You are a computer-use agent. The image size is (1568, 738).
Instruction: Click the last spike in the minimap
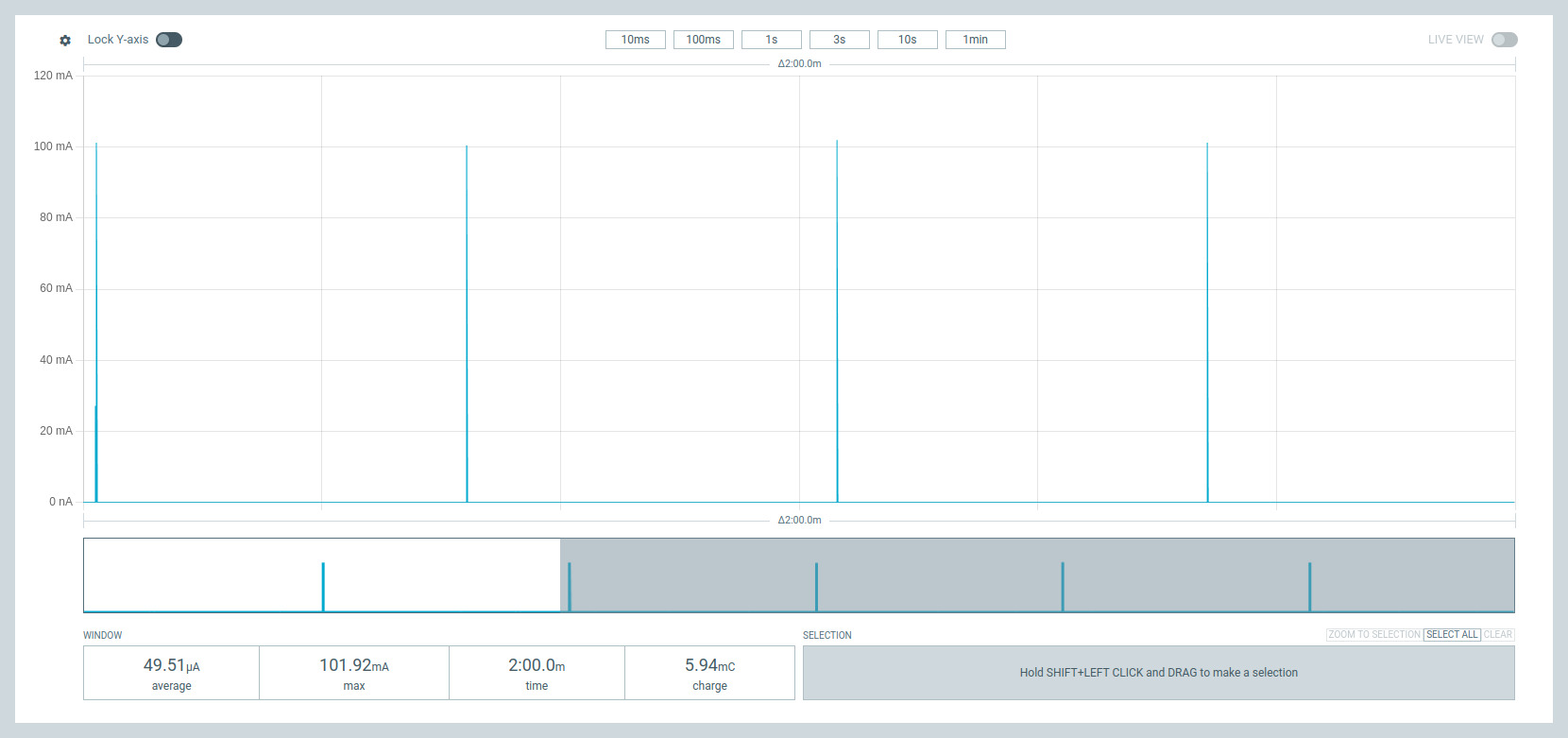click(1309, 587)
